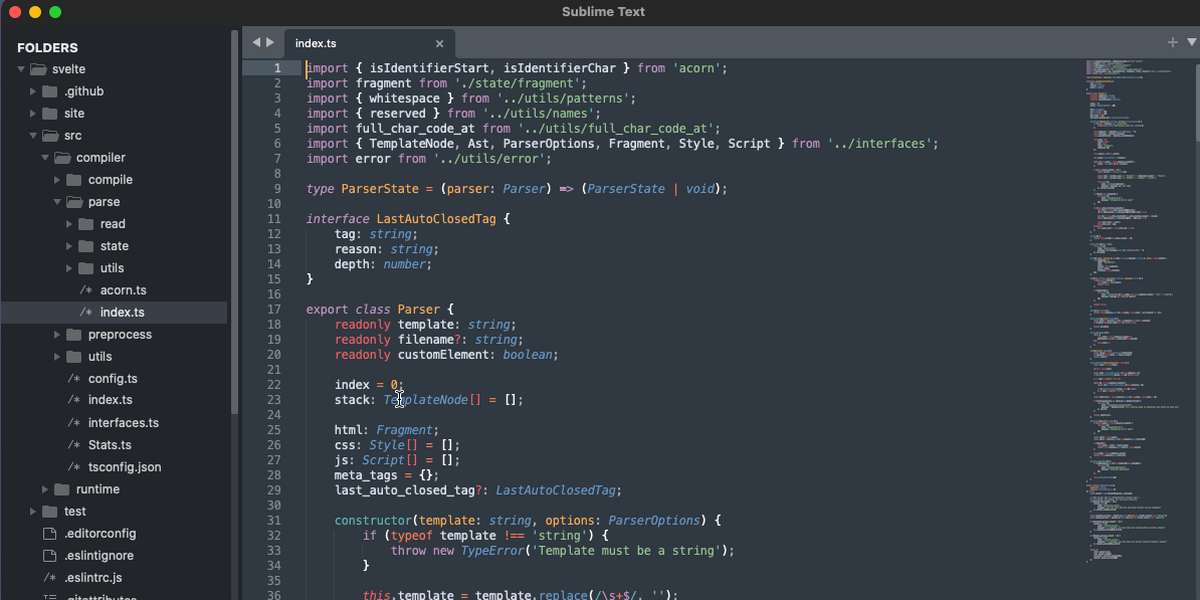This screenshot has width=1200, height=600.
Task: Click the 'TypeError' text on line 33
Action: click(x=493, y=551)
